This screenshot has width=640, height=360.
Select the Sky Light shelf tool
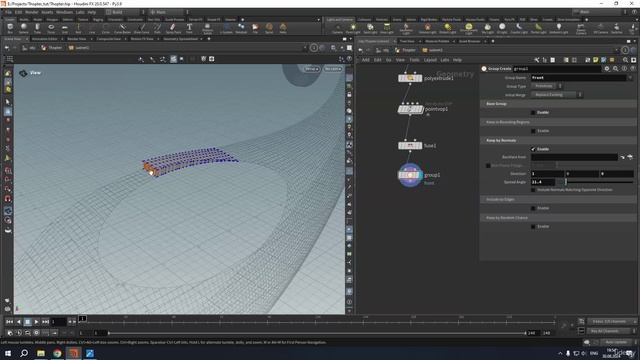tap(487, 29)
